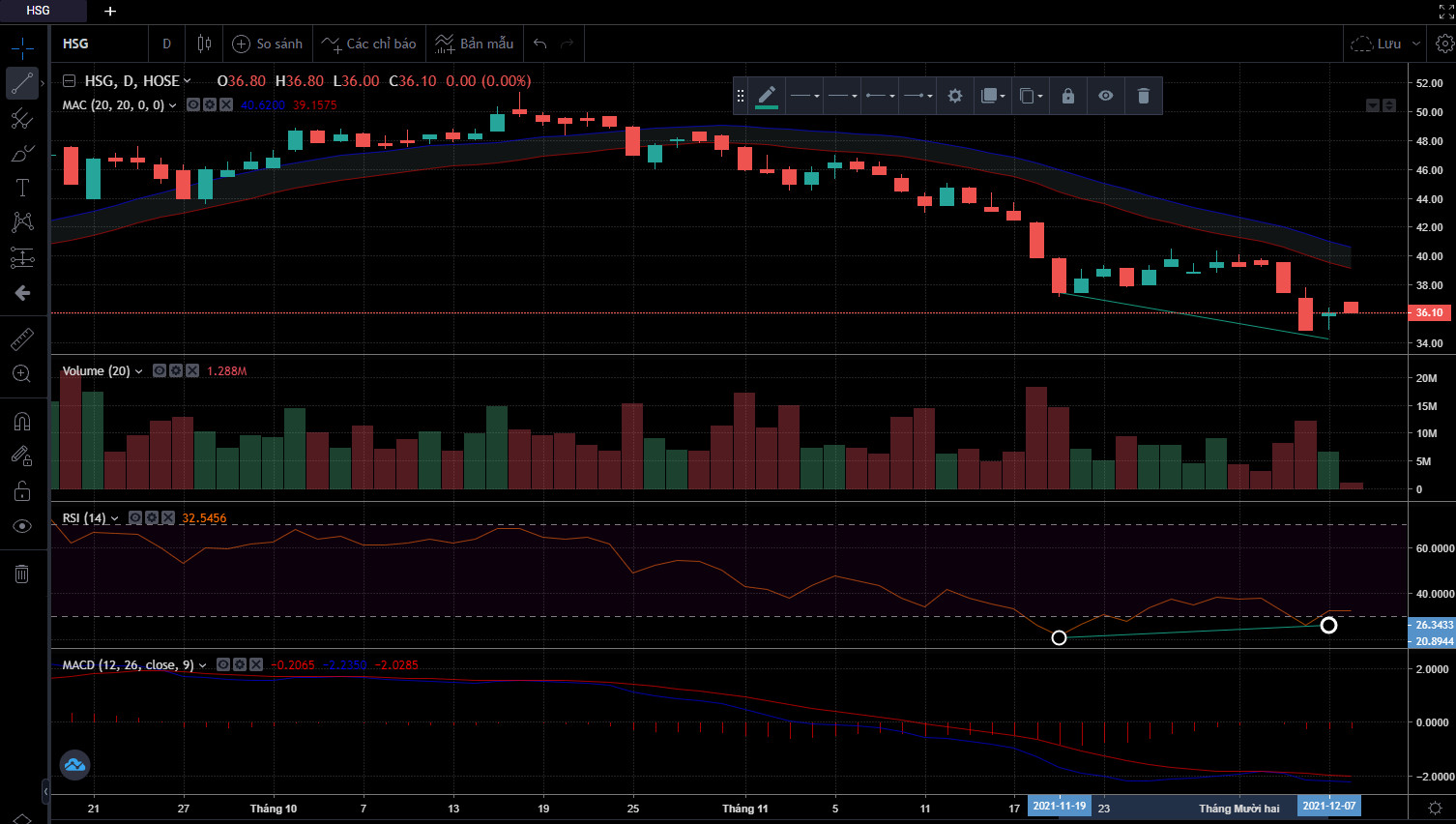Viewport: 1456px width, 824px height.
Task: Toggle fullscreen mode icon
Action: click(1446, 12)
